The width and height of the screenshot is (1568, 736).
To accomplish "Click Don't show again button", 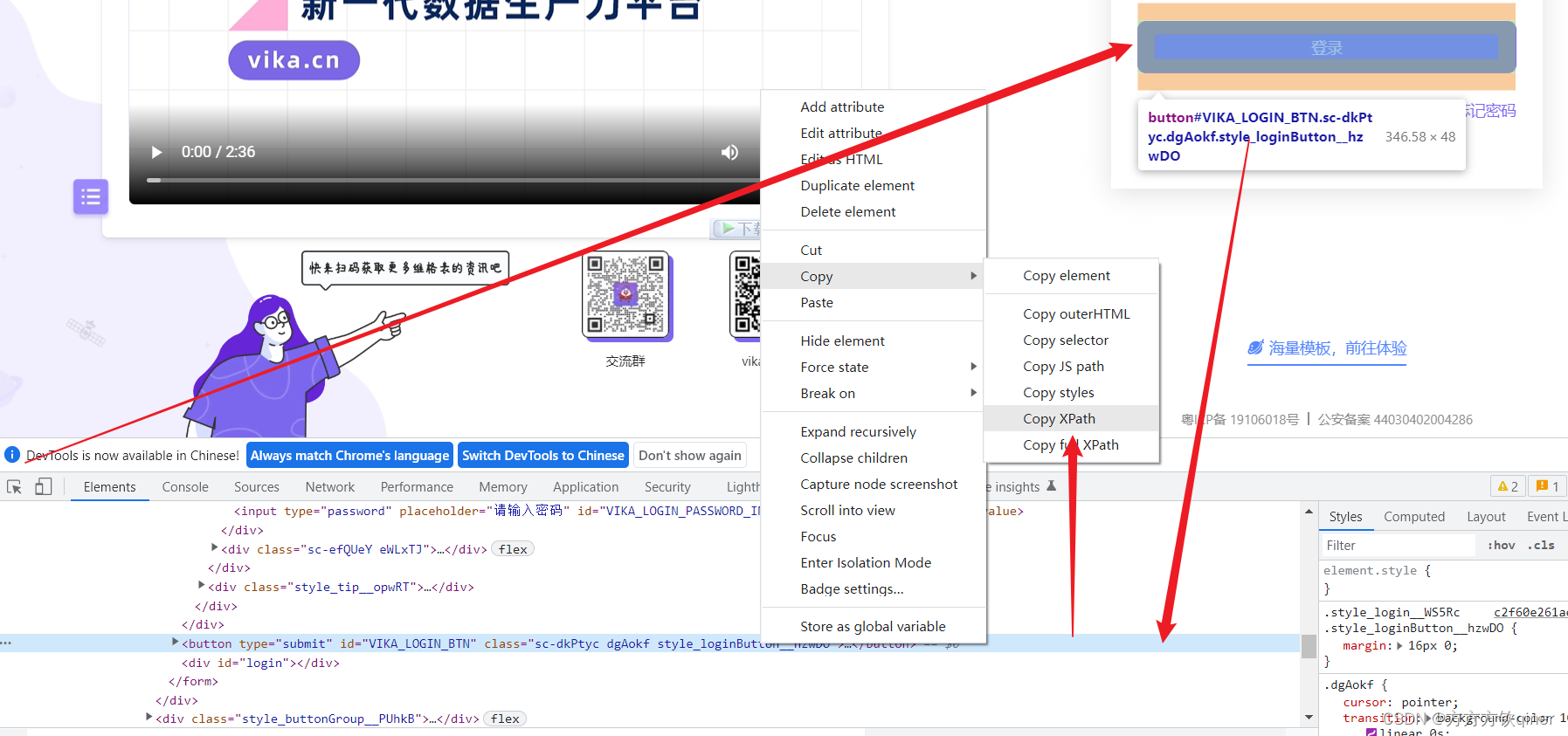I will pos(690,456).
